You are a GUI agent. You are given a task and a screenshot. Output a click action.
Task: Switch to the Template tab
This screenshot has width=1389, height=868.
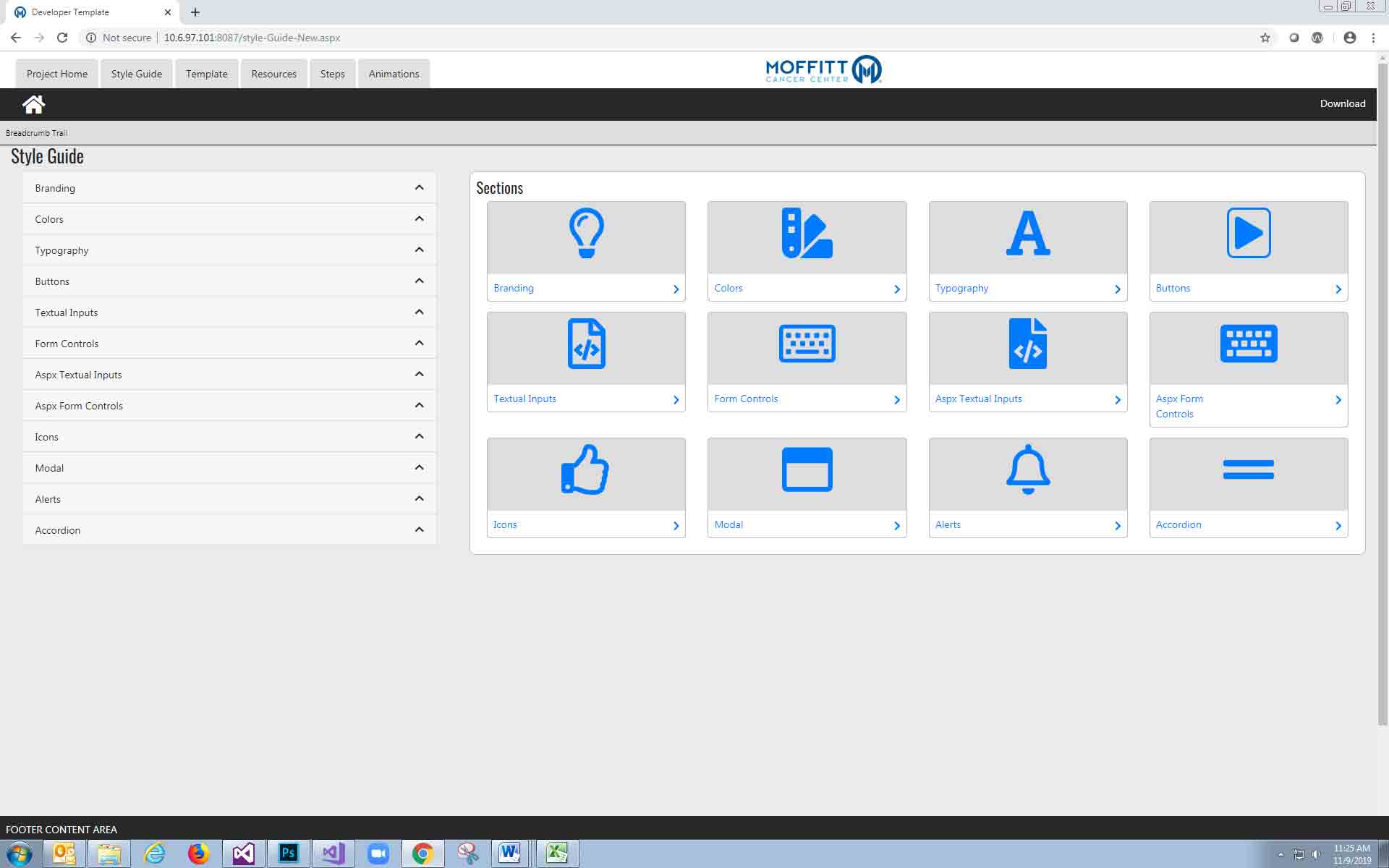[206, 74]
